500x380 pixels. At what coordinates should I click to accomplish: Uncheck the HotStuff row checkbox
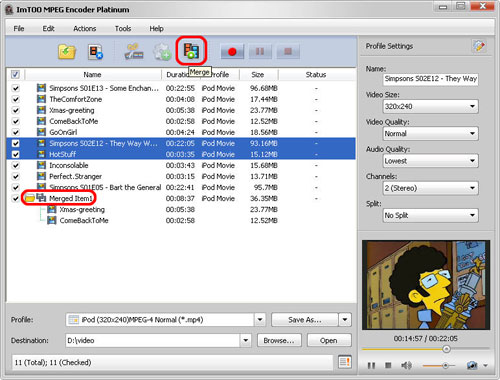point(15,154)
